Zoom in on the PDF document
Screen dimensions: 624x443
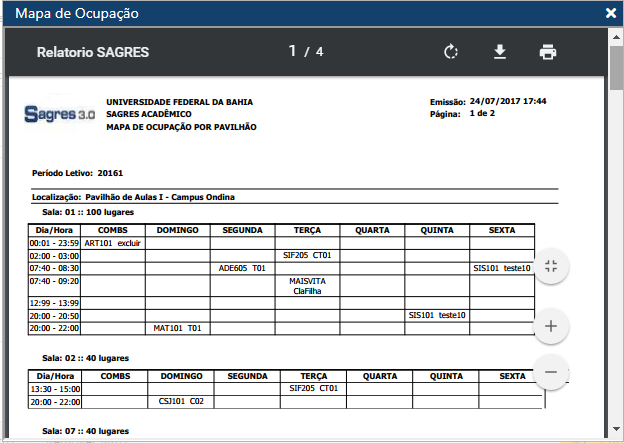point(551,326)
